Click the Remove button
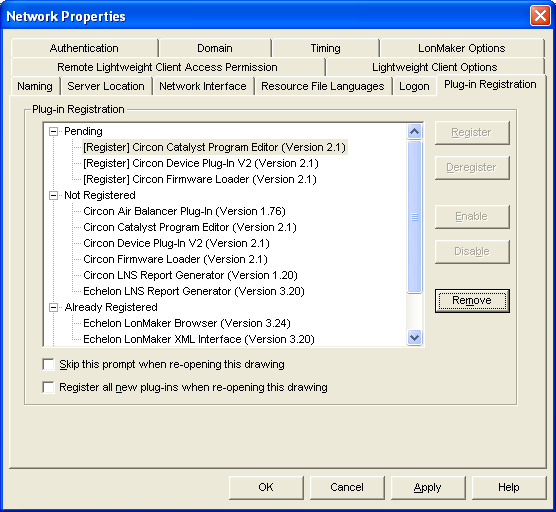The image size is (556, 512). coord(472,301)
